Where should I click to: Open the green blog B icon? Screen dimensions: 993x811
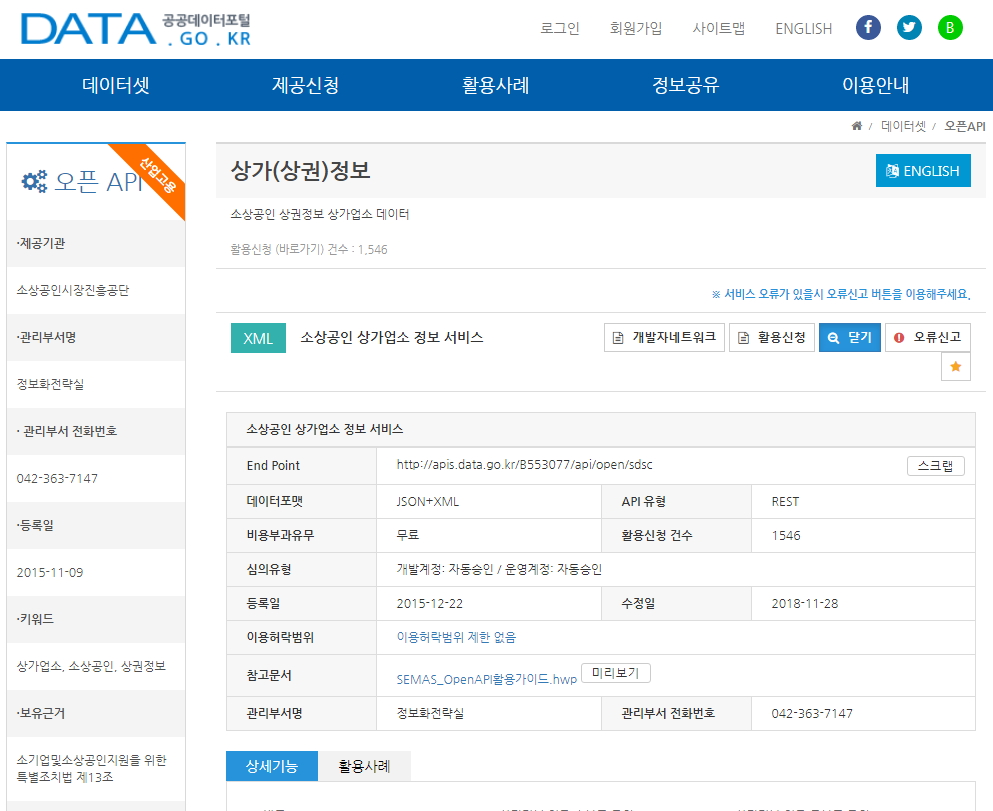click(x=949, y=28)
